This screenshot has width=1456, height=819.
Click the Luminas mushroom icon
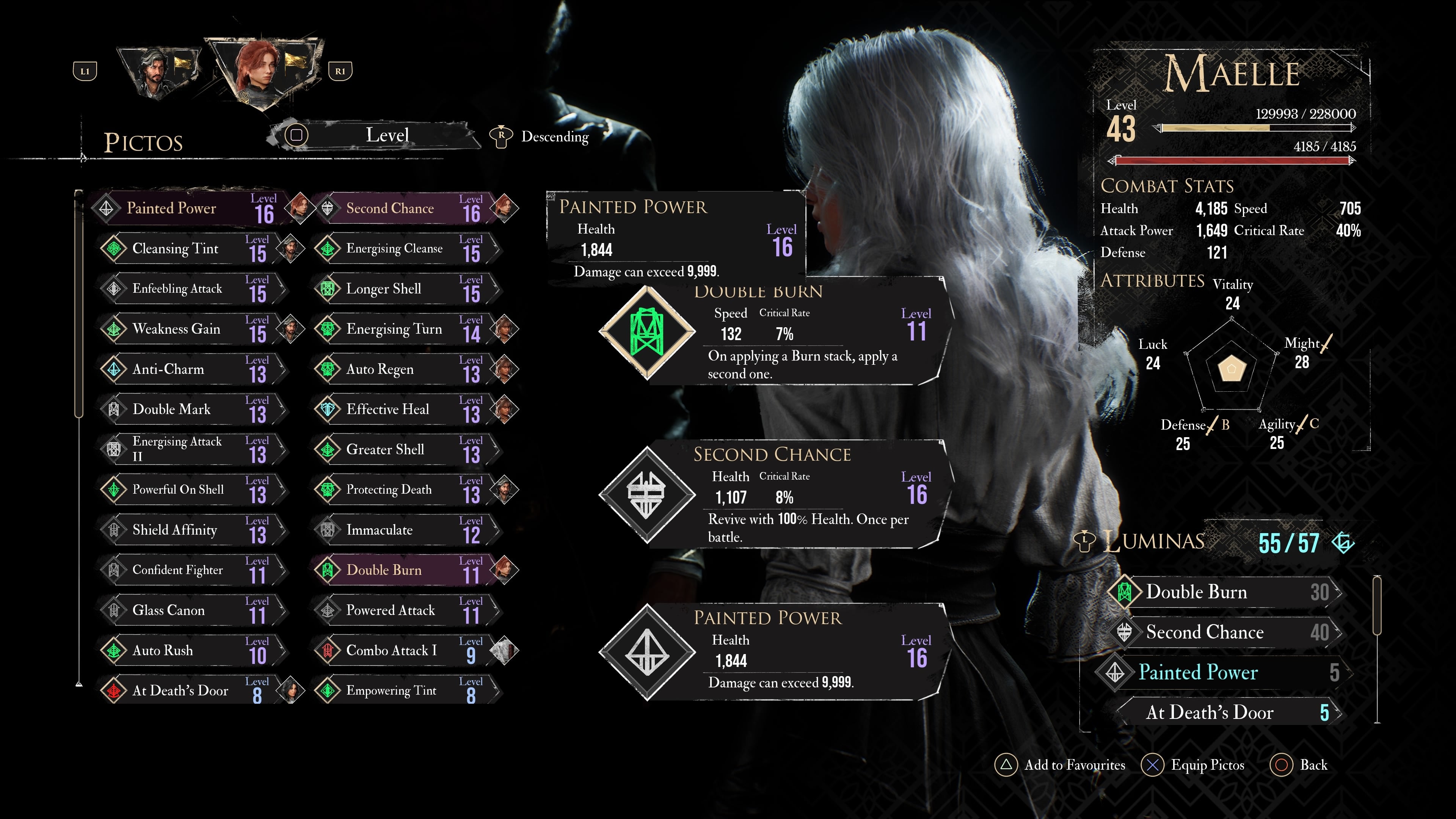1084,541
